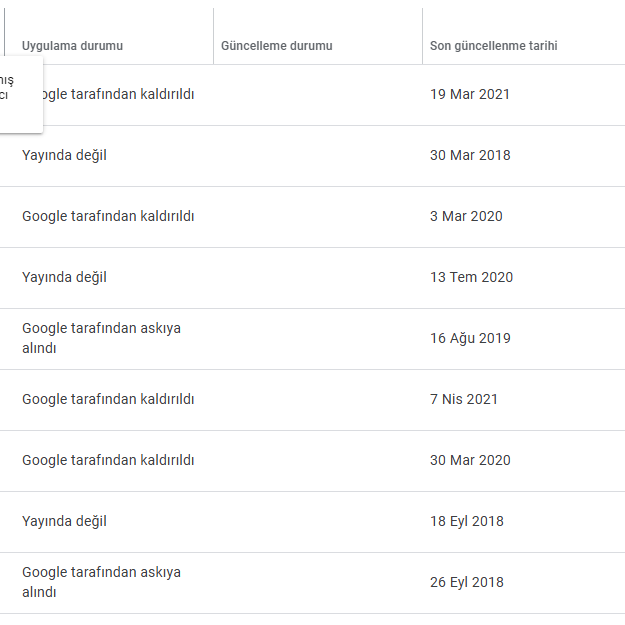Click askıya alındı status in 16 Ağu 2019 row
Screen dimensions: 625x625
pos(101,338)
